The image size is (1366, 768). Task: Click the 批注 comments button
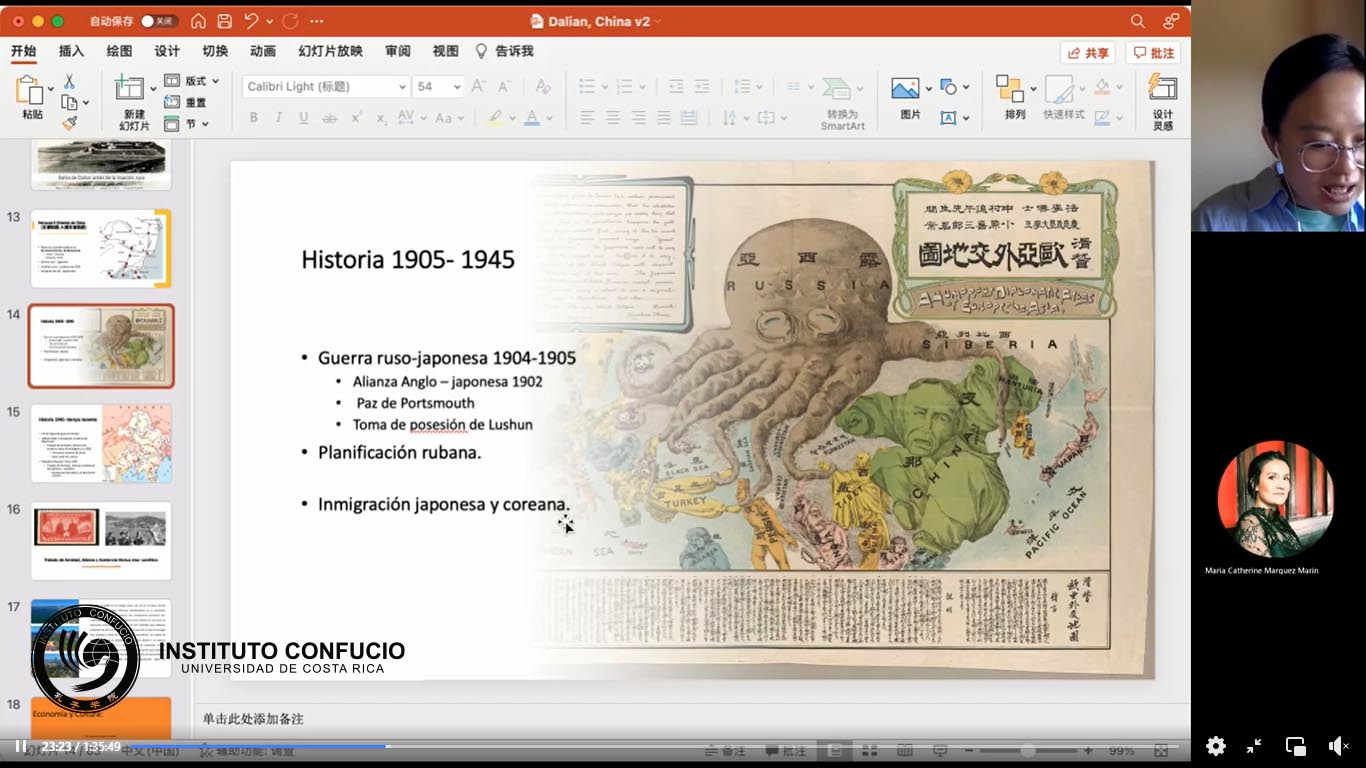tap(1153, 53)
